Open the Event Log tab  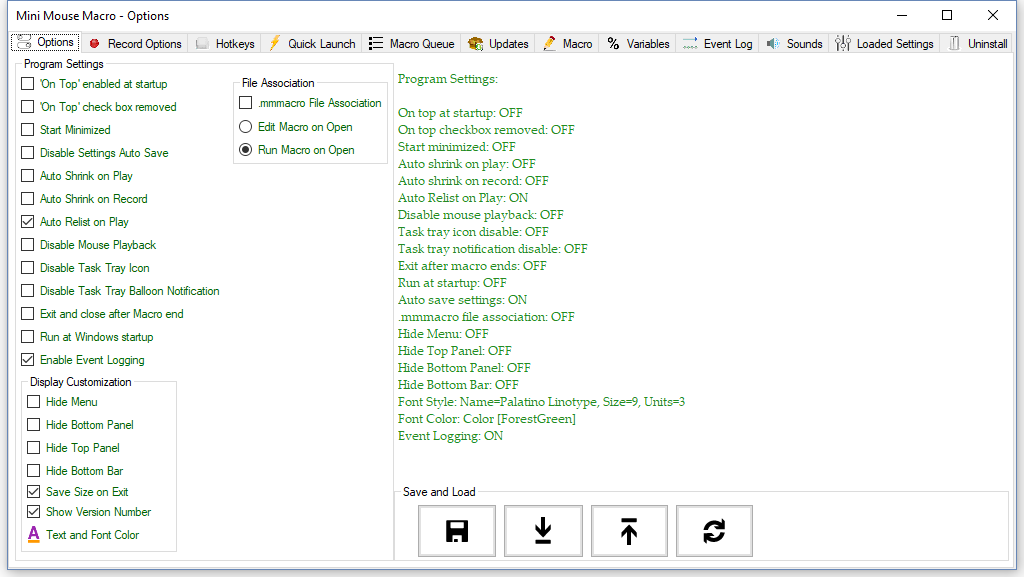[718, 44]
